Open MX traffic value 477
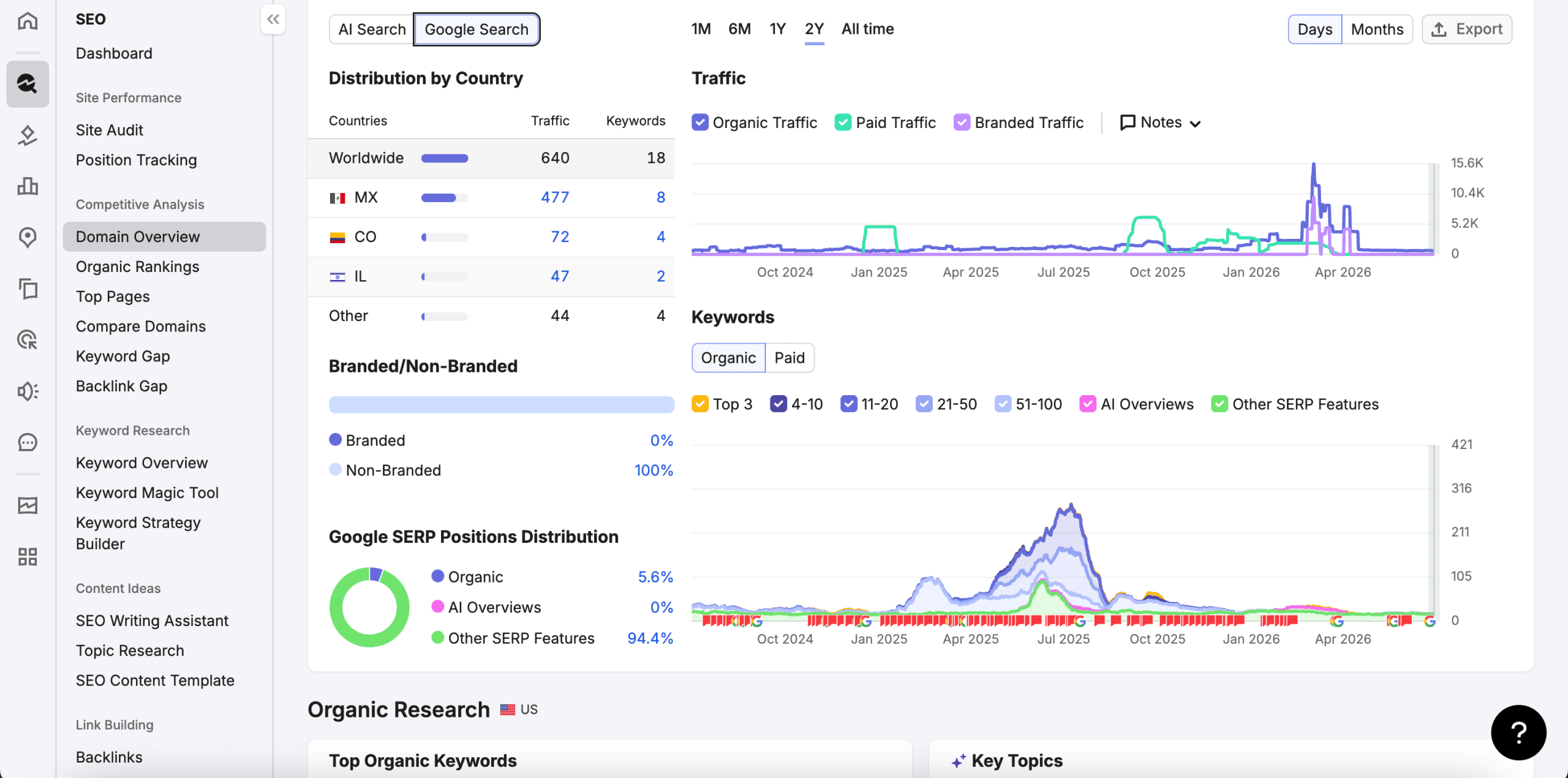1568x778 pixels. 555,197
